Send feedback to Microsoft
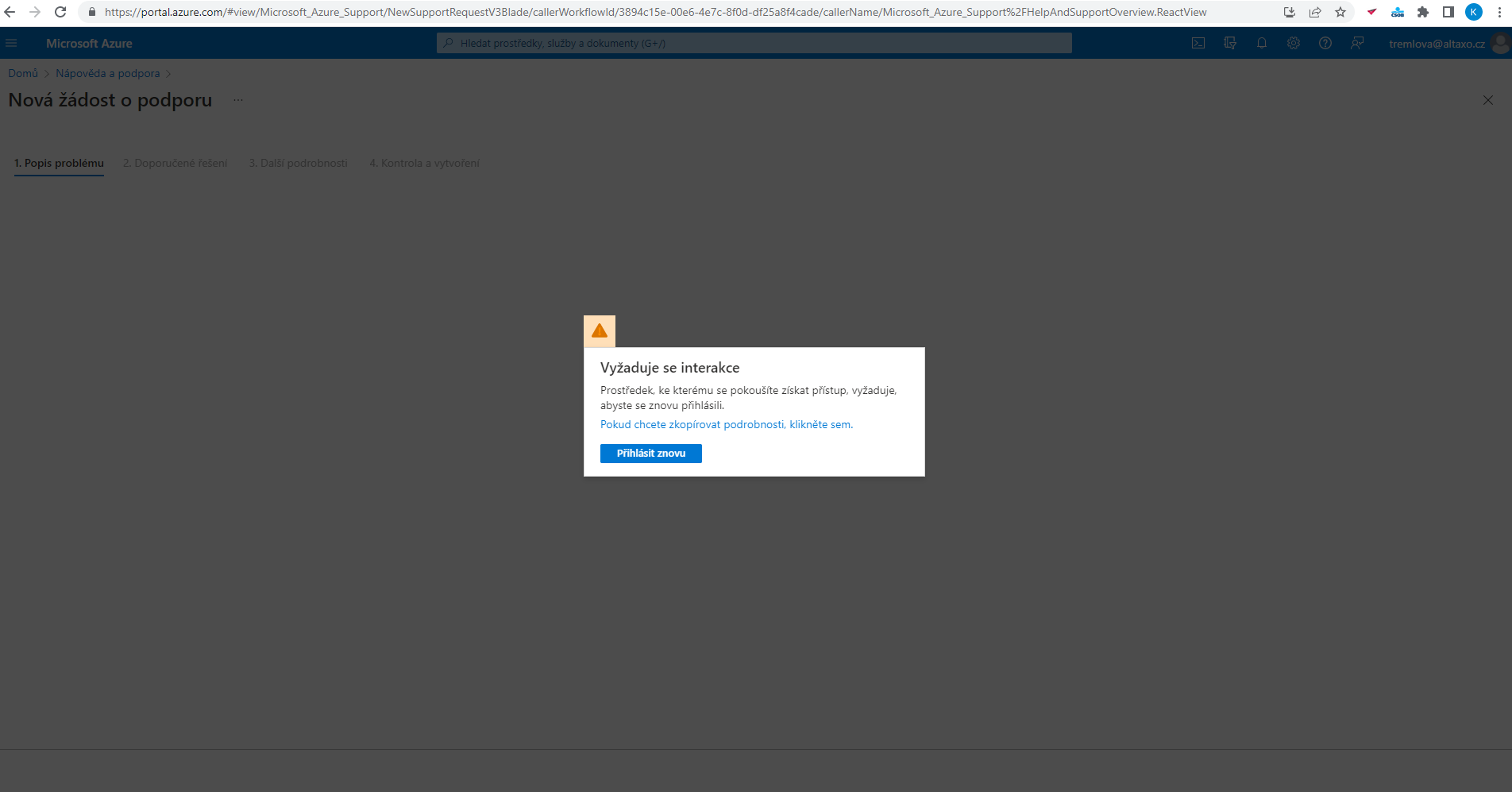 [1357, 44]
